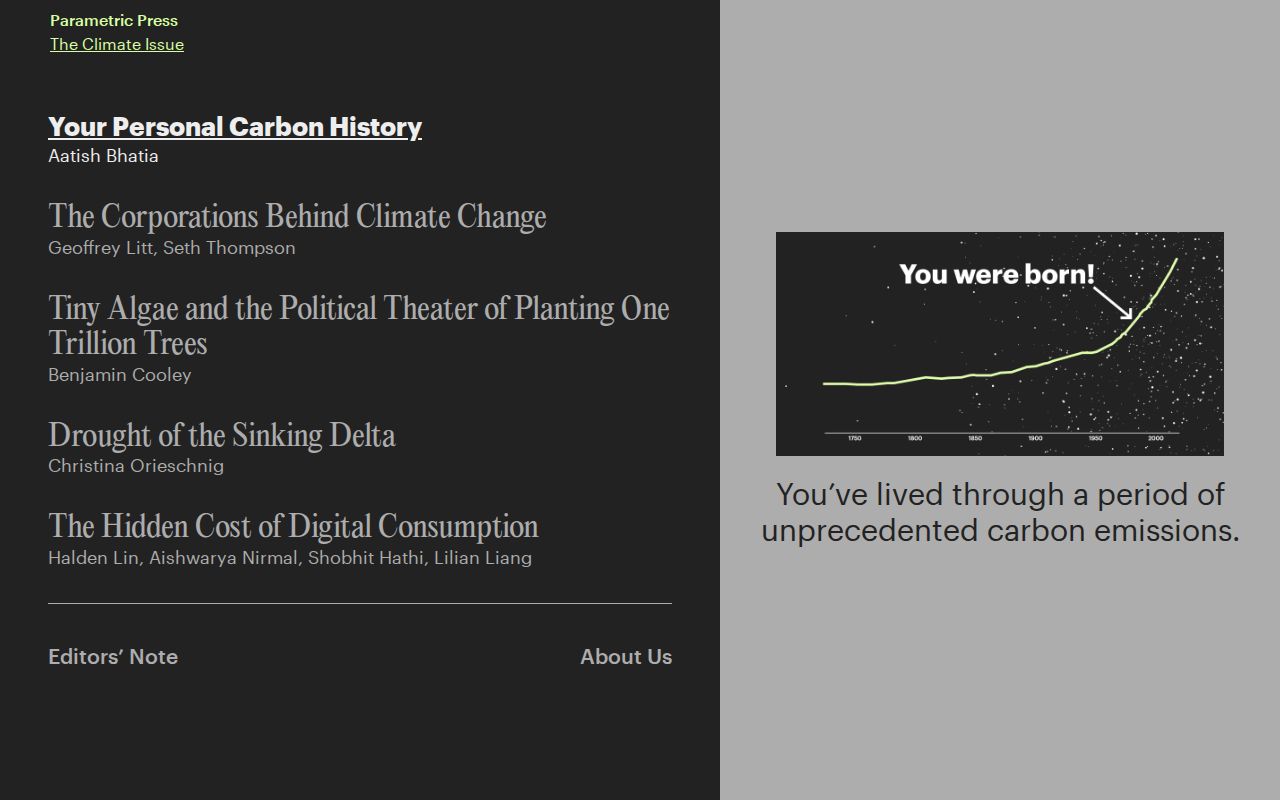Click the Parametric Press header link
Image resolution: width=1280 pixels, height=800 pixels.
(114, 20)
